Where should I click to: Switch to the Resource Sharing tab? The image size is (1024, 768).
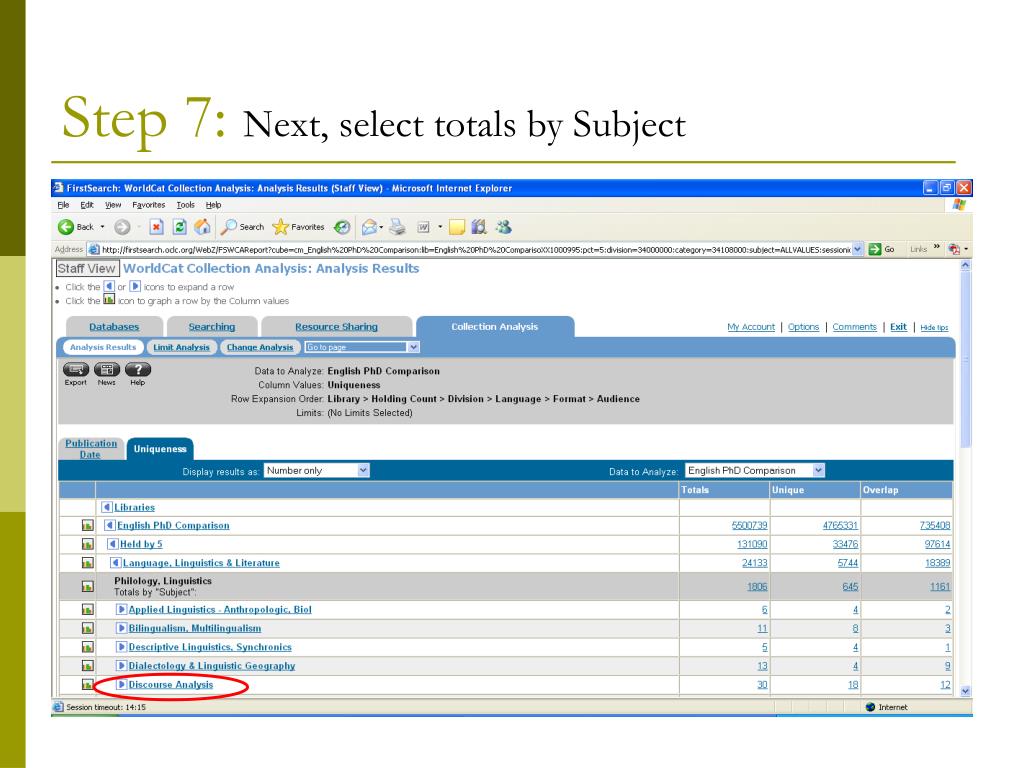pyautogui.click(x=336, y=327)
